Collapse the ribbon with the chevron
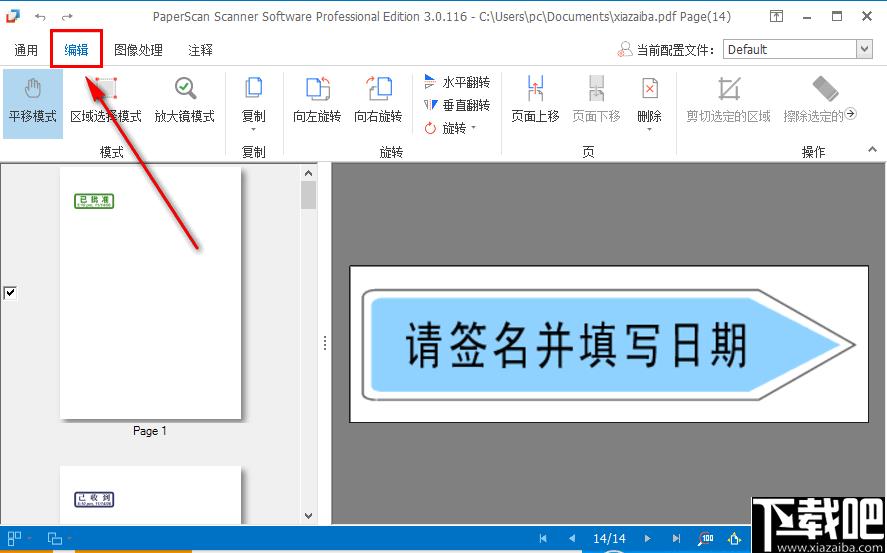The image size is (887, 553). [872, 150]
